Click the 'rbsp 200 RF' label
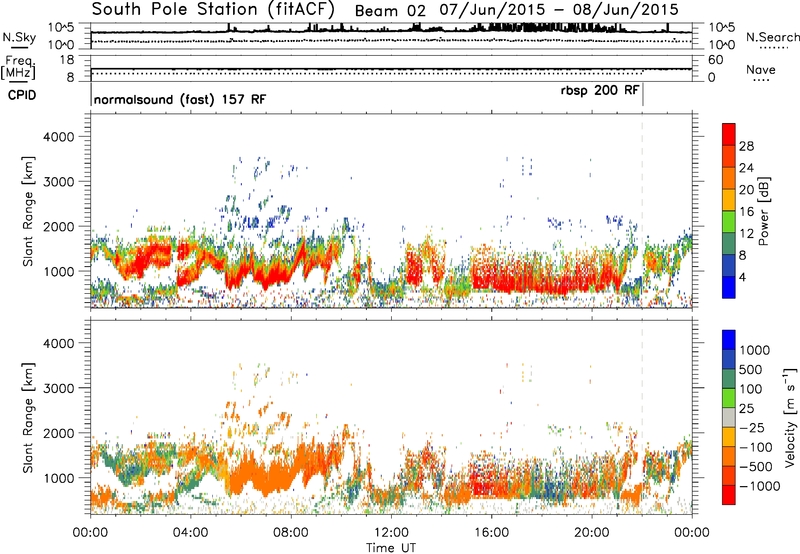The height and width of the screenshot is (554, 800). point(599,90)
